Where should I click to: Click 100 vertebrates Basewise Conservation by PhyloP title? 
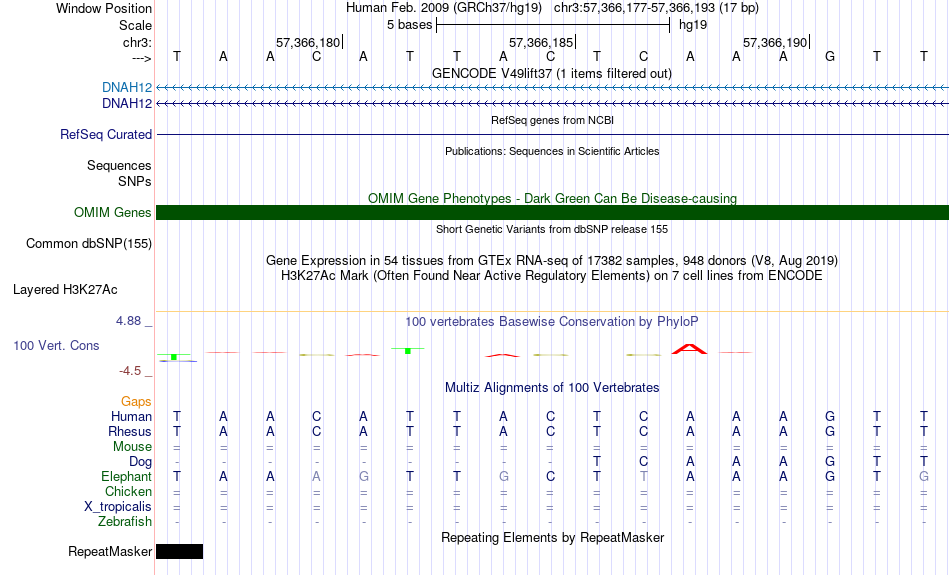[x=552, y=322]
